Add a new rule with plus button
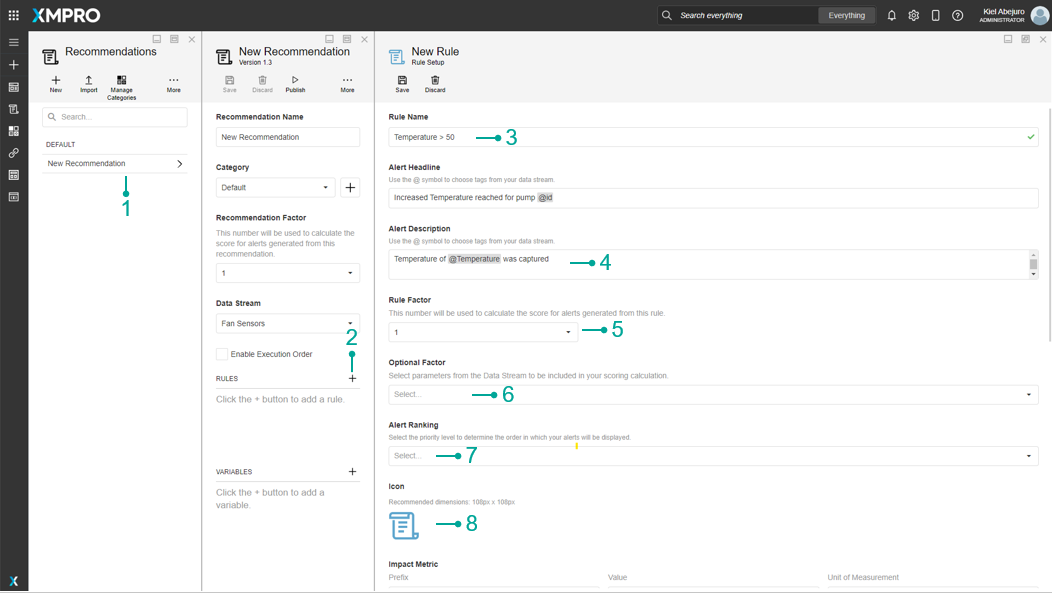The width and height of the screenshot is (1052, 593). click(352, 379)
